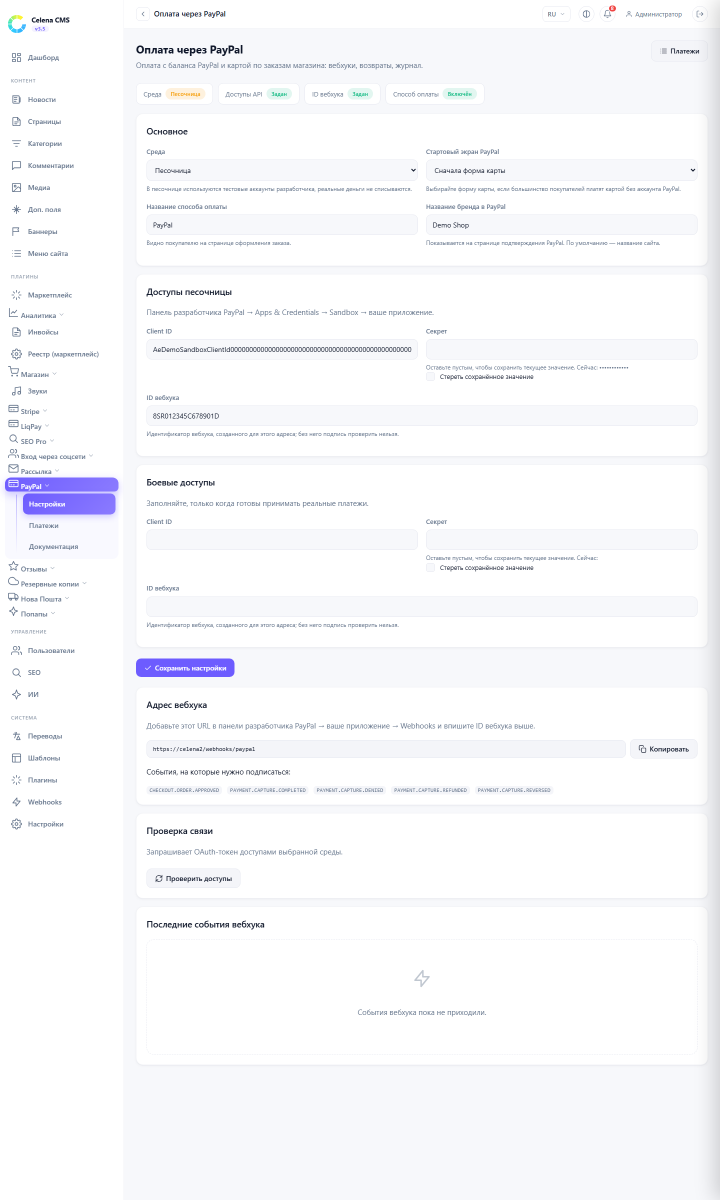Image resolution: width=720 pixels, height=1200 pixels.
Task: Open notifications bell icon
Action: 607,14
